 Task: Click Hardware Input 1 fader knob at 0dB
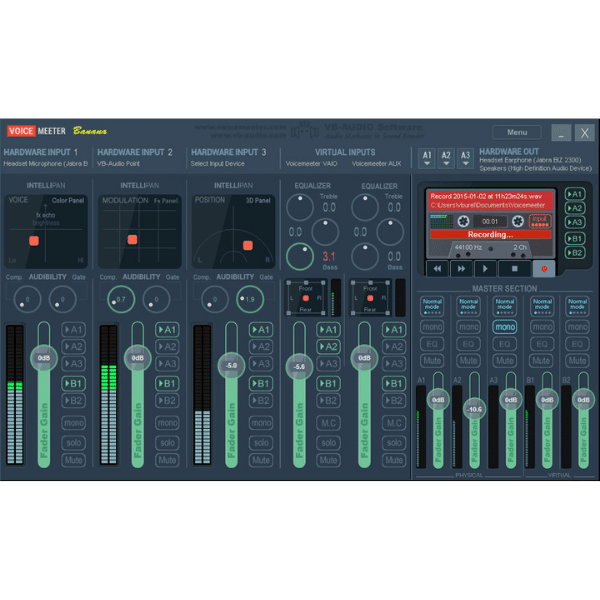click(44, 358)
